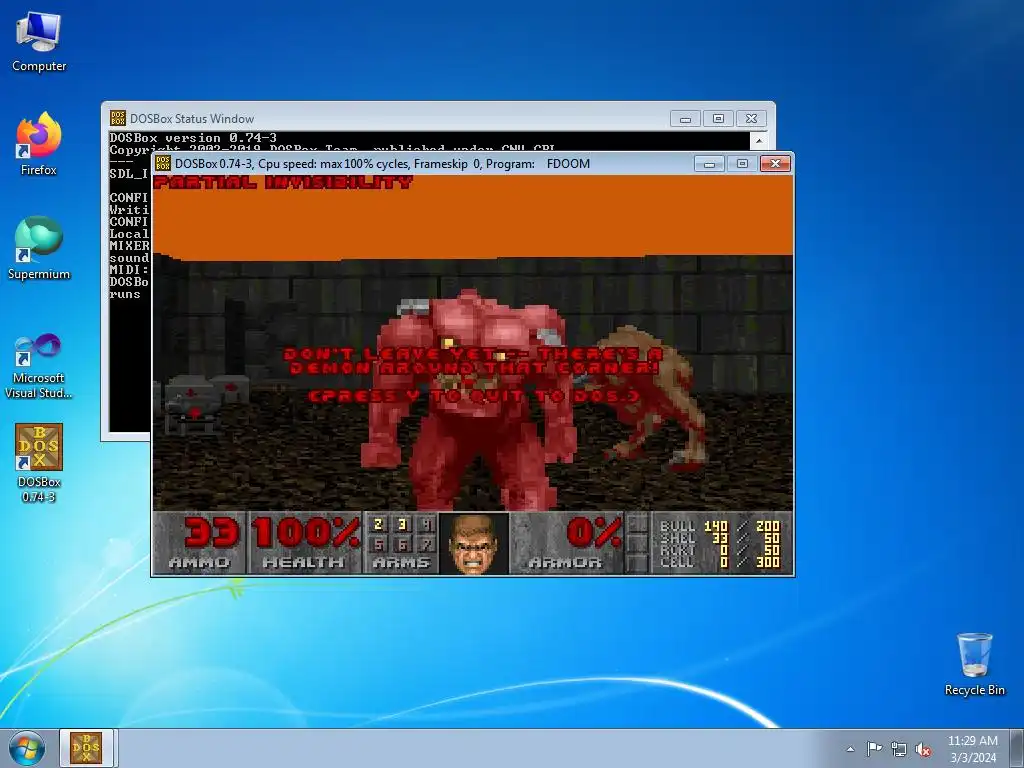The width and height of the screenshot is (1024, 768).
Task: Open Microsoft Visual Studio shortcut
Action: point(39,366)
